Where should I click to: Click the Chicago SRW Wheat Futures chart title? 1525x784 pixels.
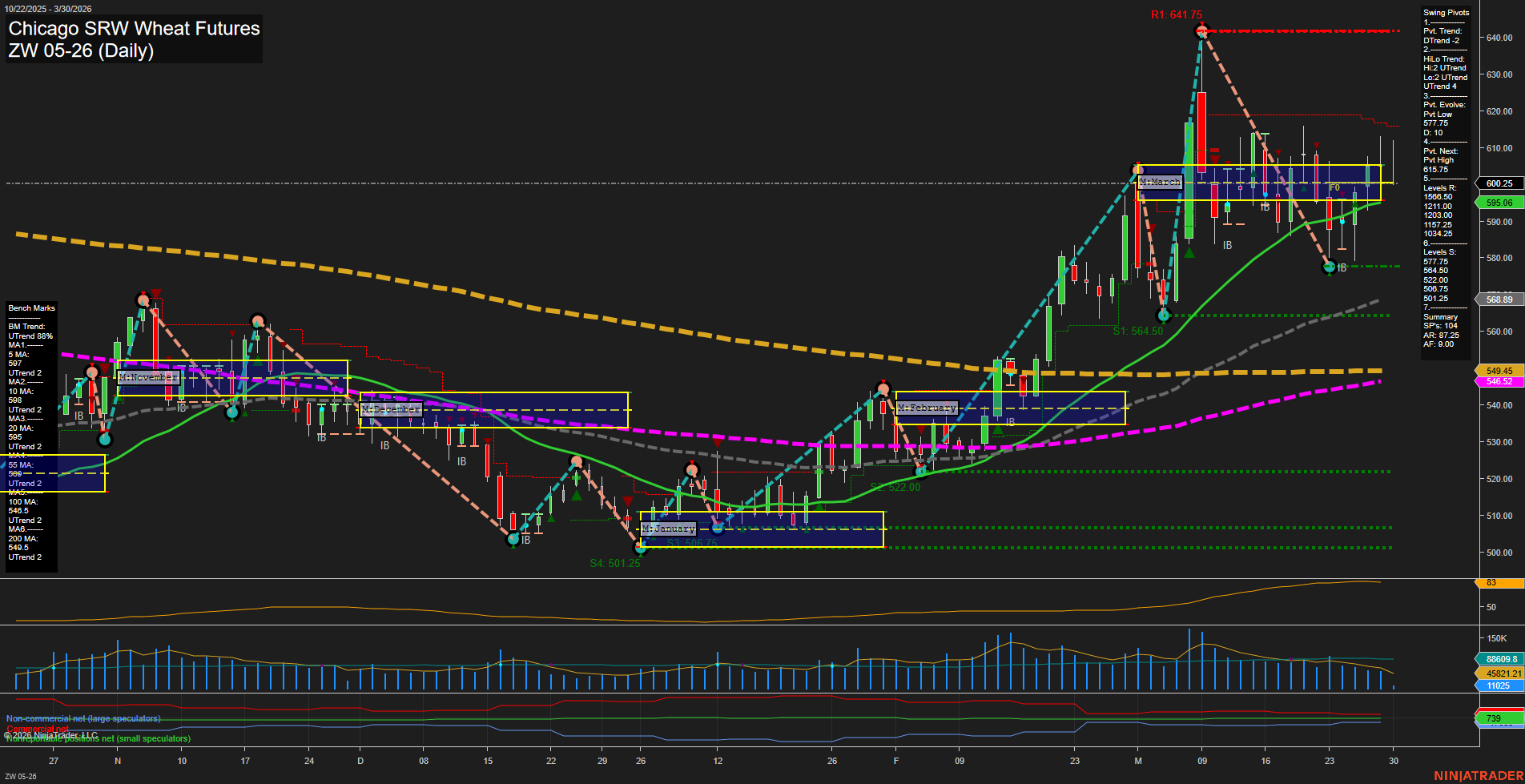click(134, 29)
